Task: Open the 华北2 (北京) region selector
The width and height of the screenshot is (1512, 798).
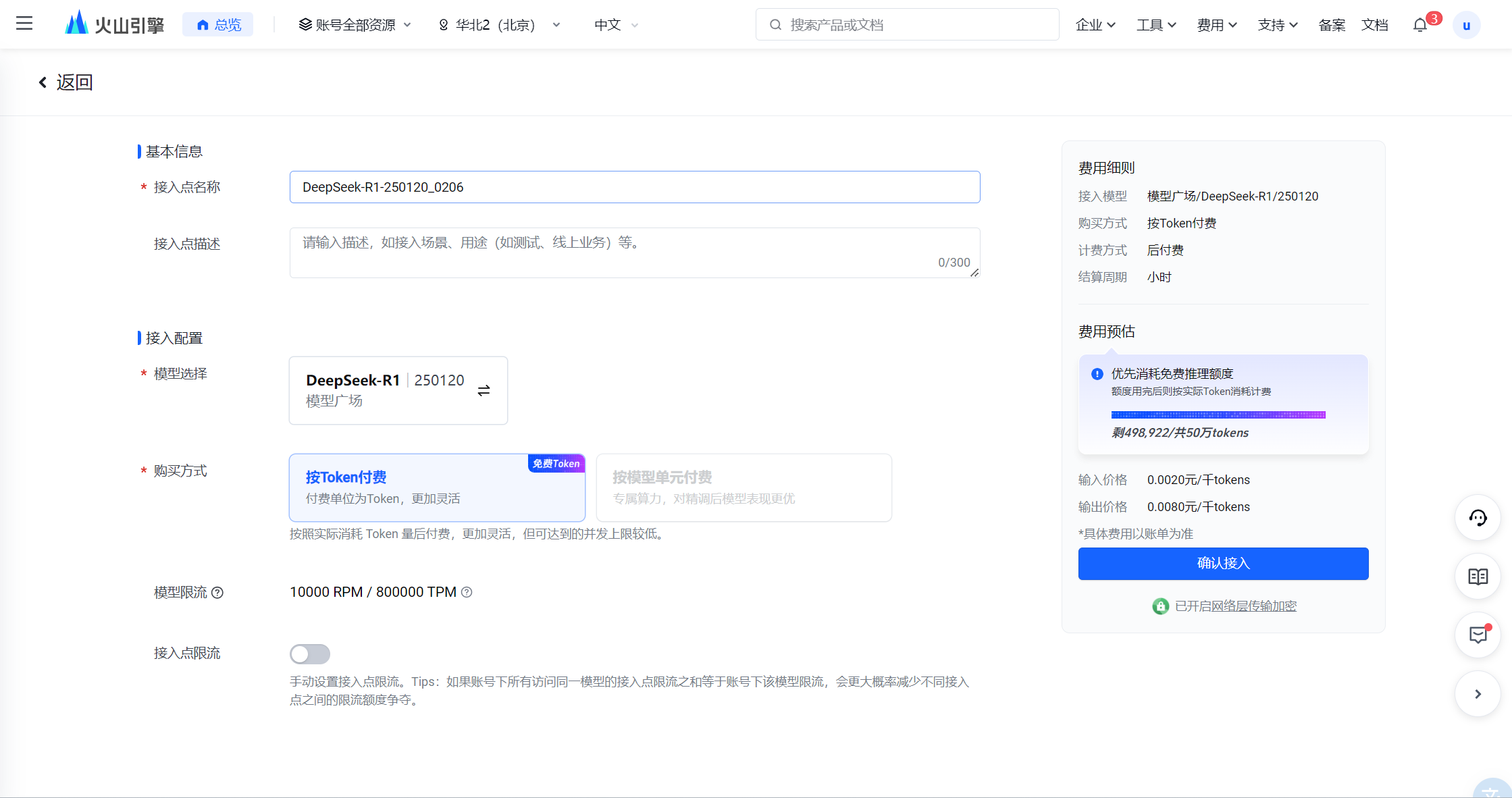Action: (499, 25)
